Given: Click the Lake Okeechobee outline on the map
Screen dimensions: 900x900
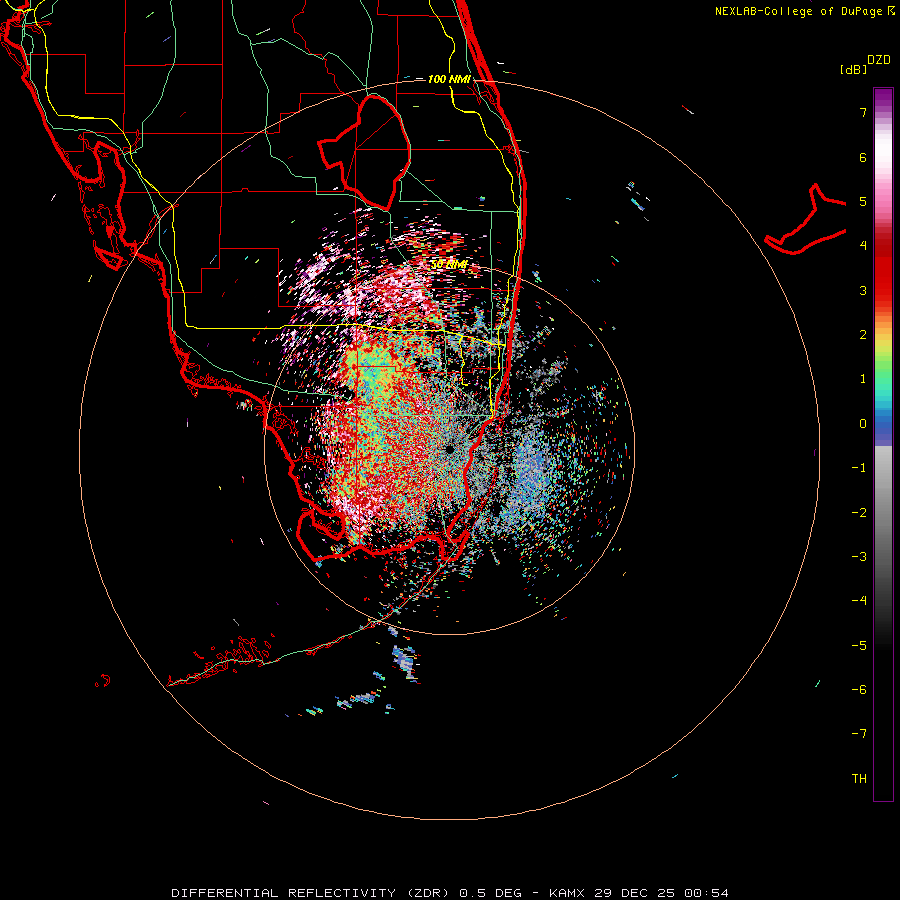Looking at the screenshot, I should [365, 152].
